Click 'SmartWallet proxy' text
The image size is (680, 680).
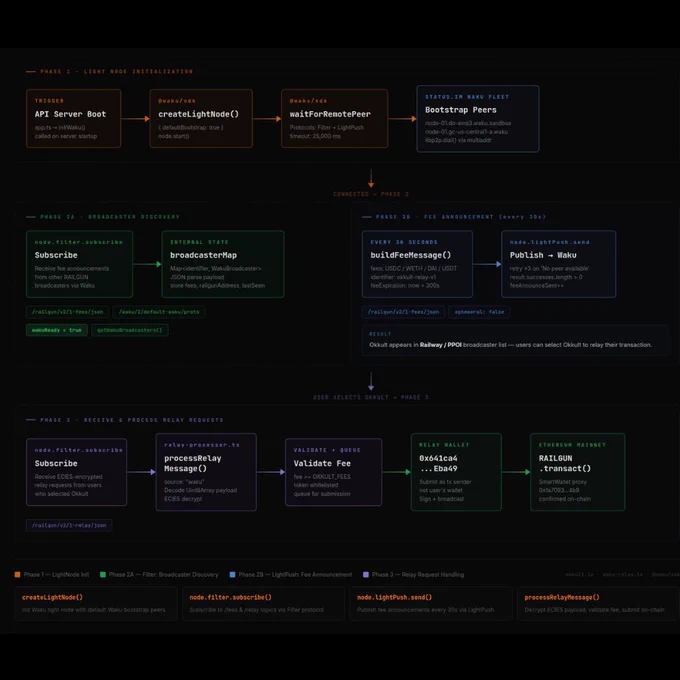(562, 482)
